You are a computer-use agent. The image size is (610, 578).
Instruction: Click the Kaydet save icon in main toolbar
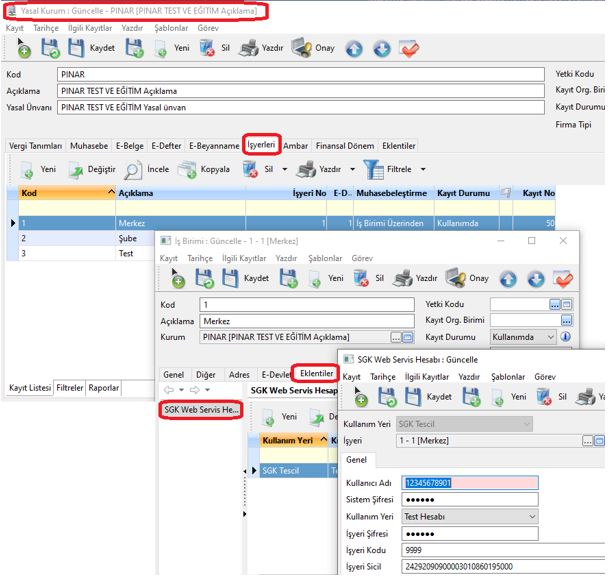coord(76,48)
